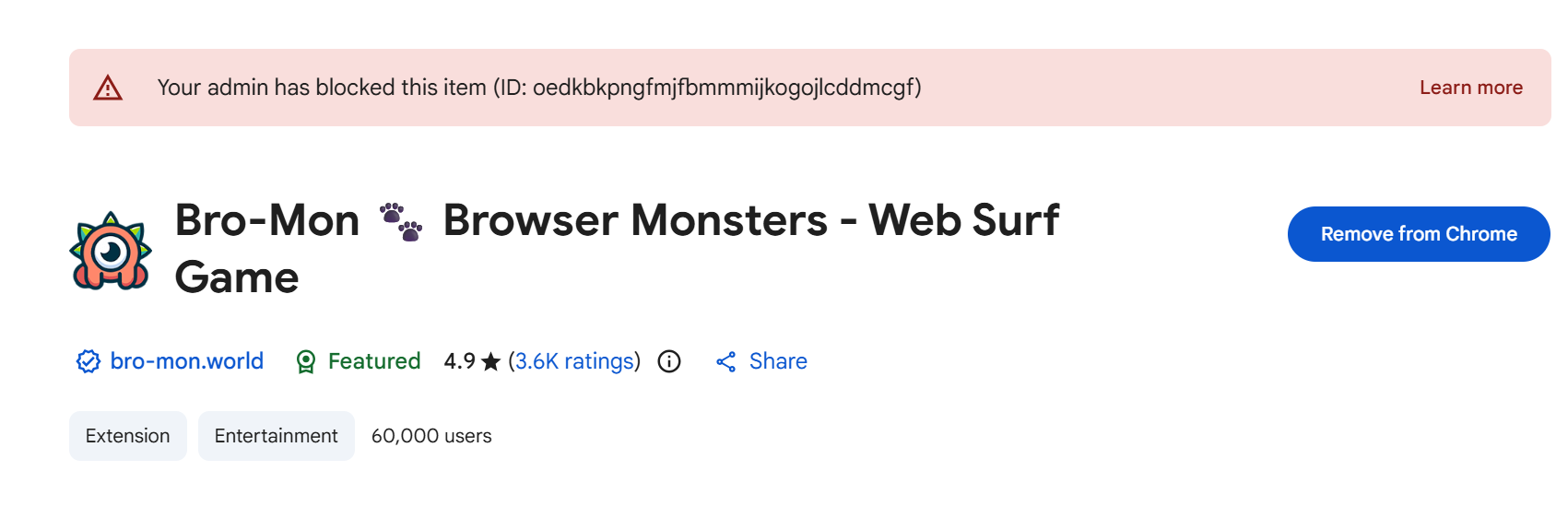Image resolution: width=1568 pixels, height=506 pixels.
Task: Click the ratings info circle icon
Action: 669,361
